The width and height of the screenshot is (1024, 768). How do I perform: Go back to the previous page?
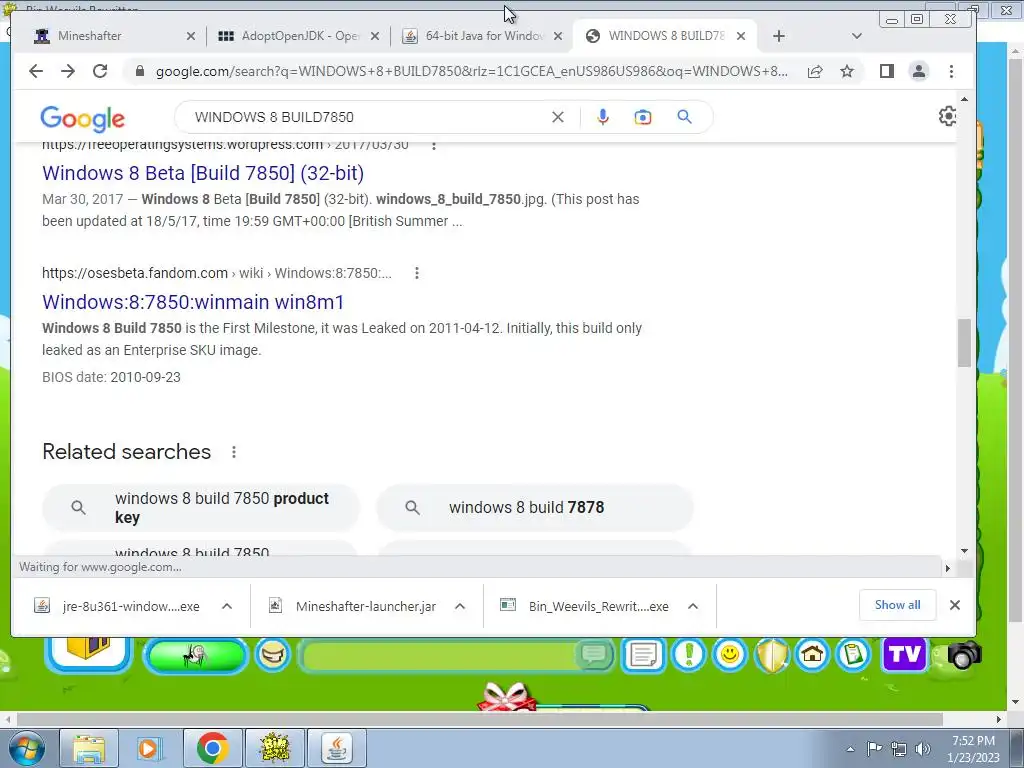[36, 71]
